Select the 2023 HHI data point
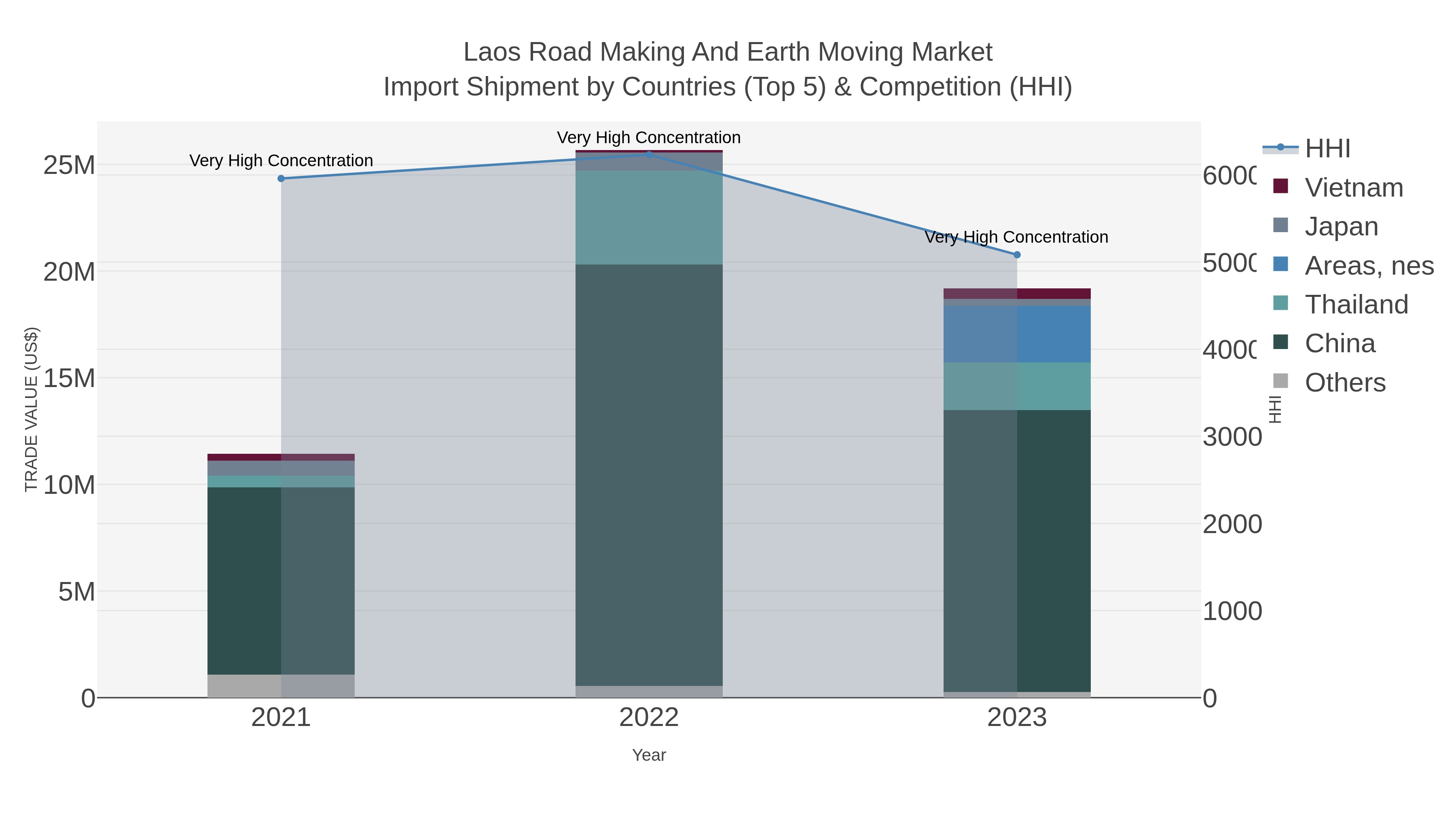The width and height of the screenshot is (1456, 819). [1017, 255]
